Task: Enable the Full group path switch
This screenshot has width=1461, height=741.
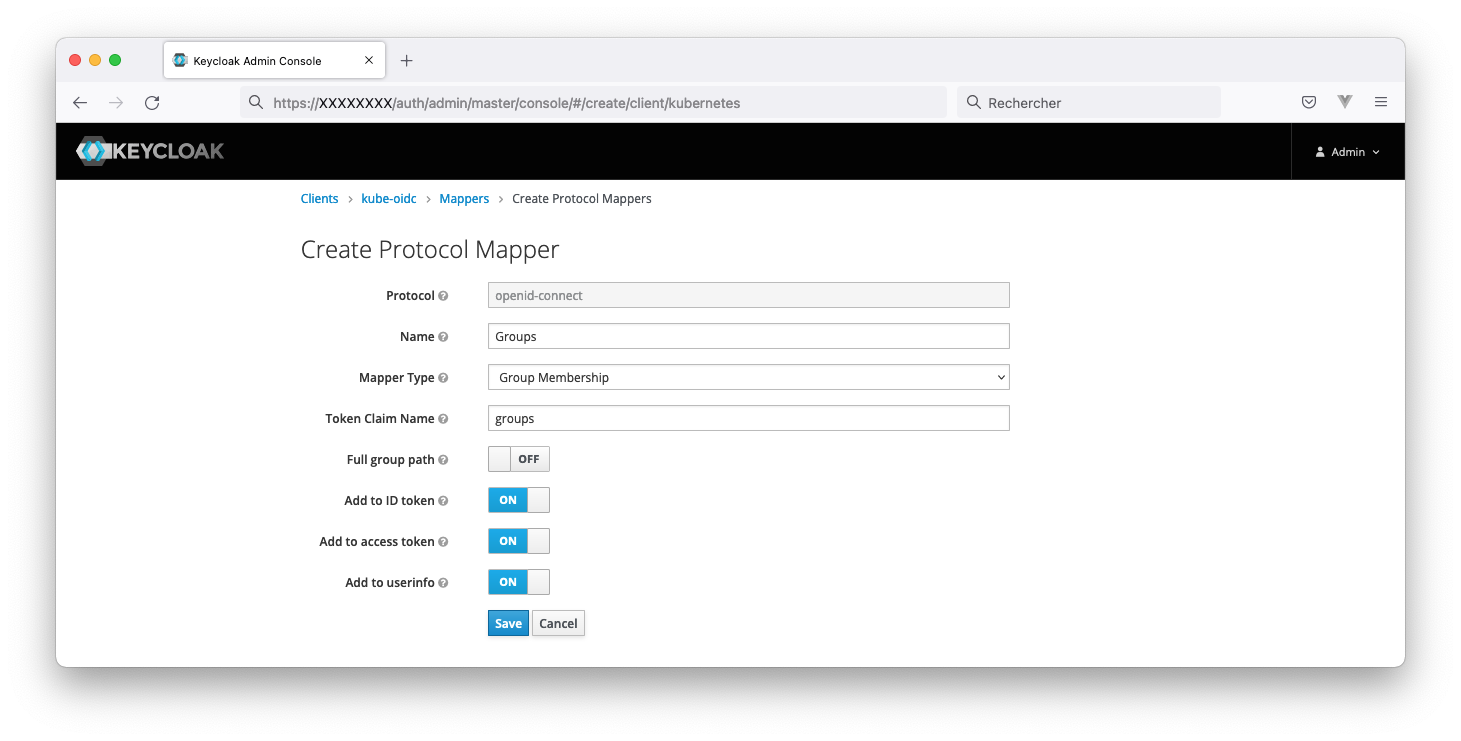Action: point(518,459)
